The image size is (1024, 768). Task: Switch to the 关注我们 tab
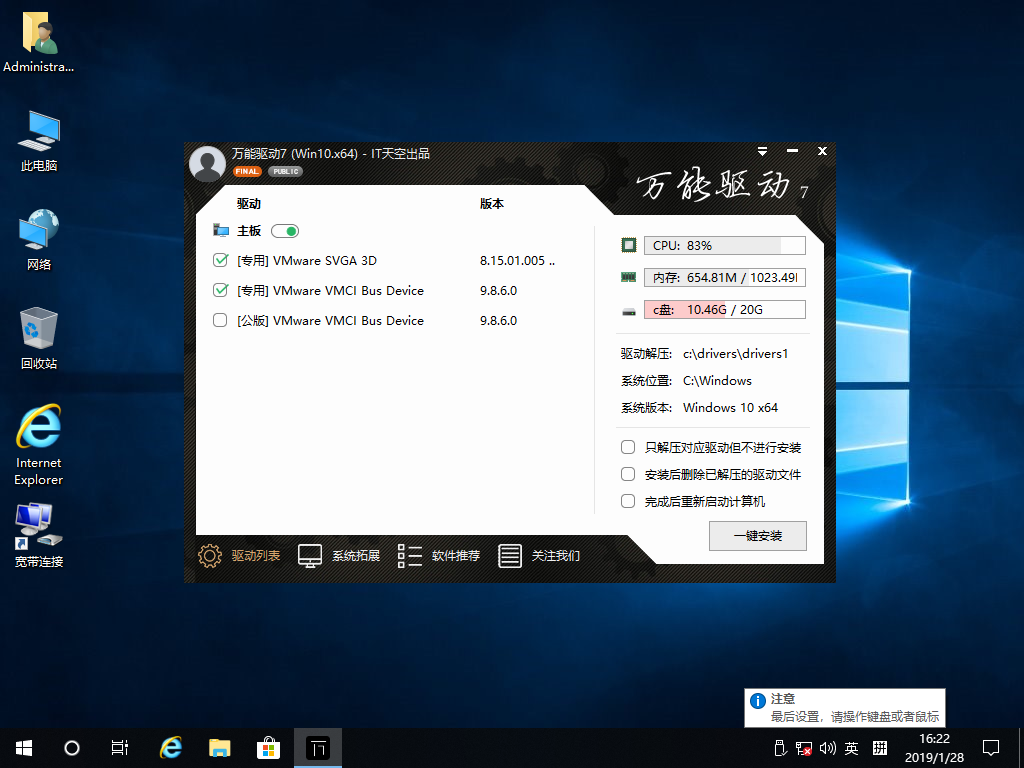pyautogui.click(x=556, y=556)
